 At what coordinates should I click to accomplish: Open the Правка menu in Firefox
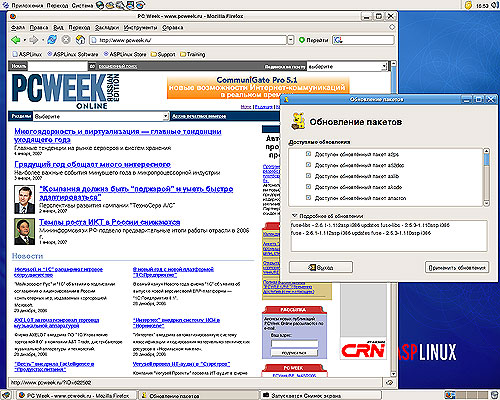(39, 28)
